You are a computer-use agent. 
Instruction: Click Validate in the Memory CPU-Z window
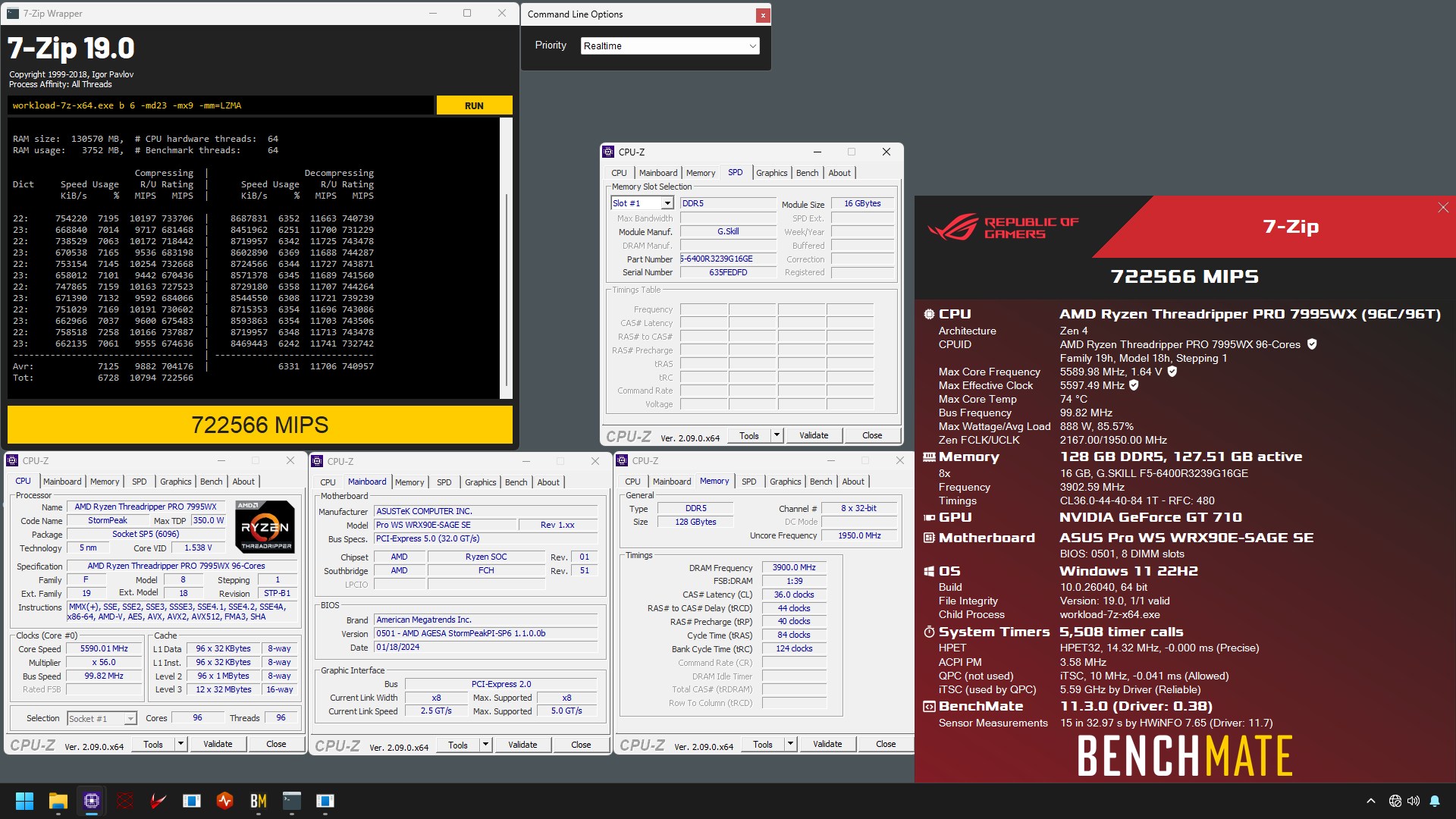tap(827, 744)
